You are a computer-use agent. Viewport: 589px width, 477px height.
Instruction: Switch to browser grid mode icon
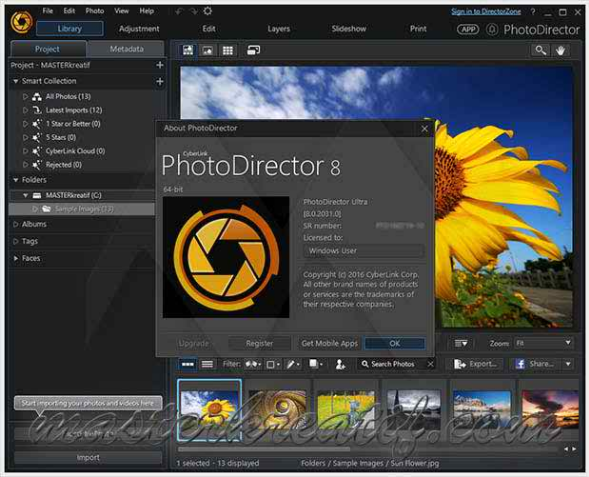[228, 50]
